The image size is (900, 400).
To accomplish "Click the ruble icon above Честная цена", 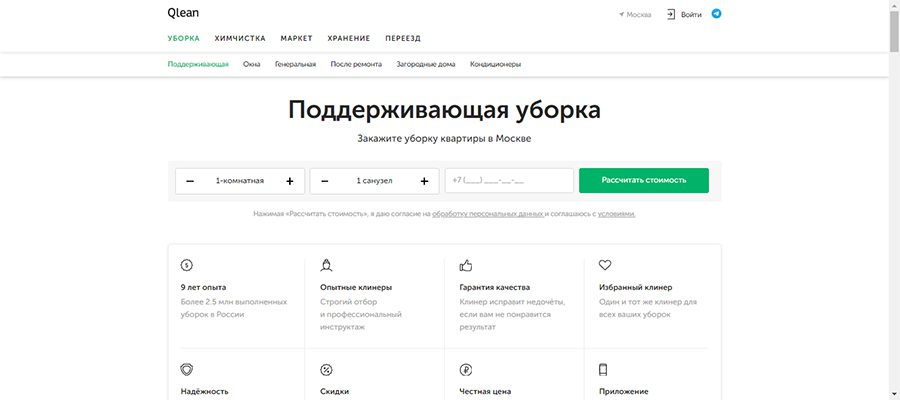I will click(x=465, y=369).
